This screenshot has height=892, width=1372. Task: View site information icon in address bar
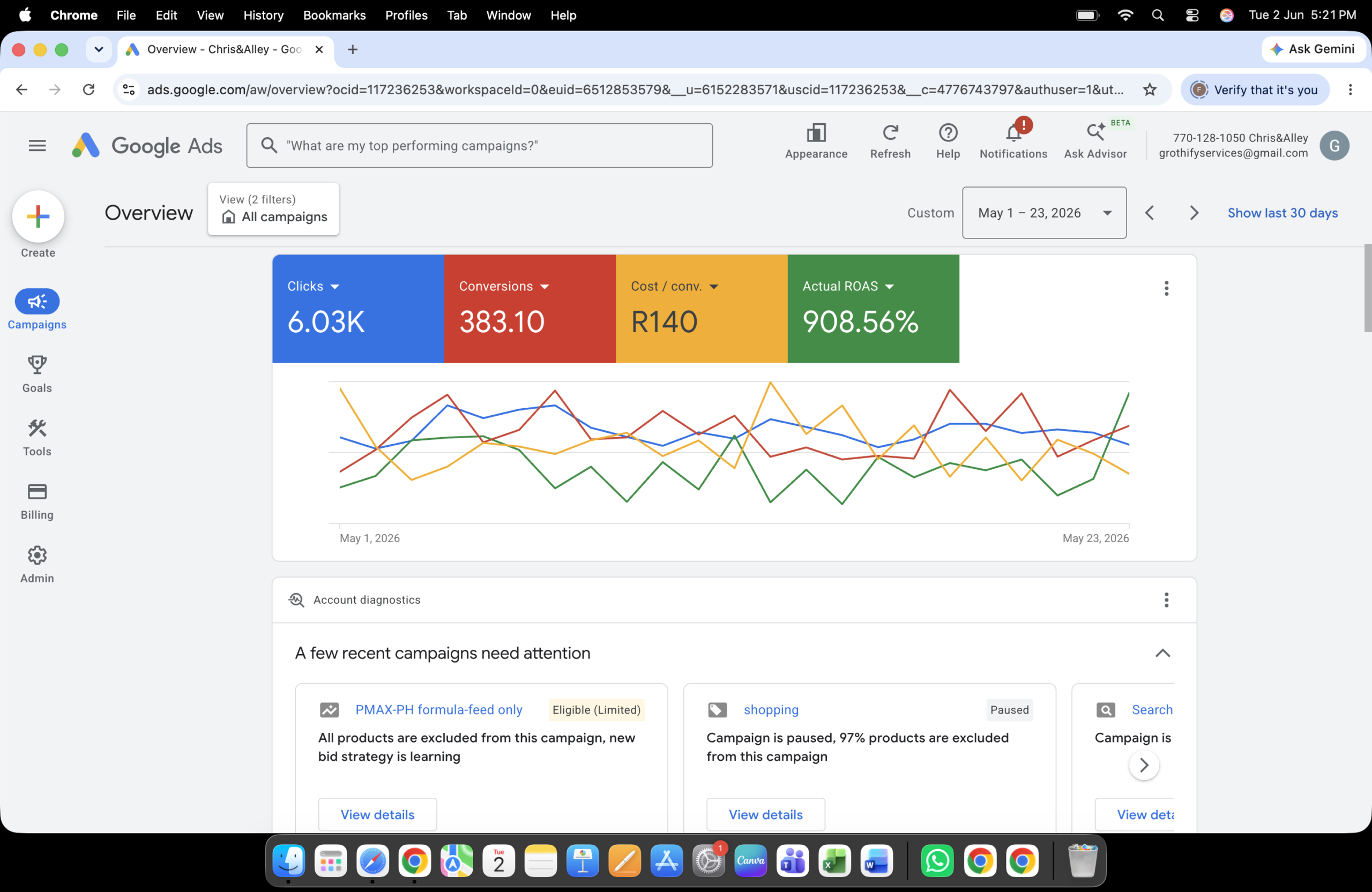(129, 89)
